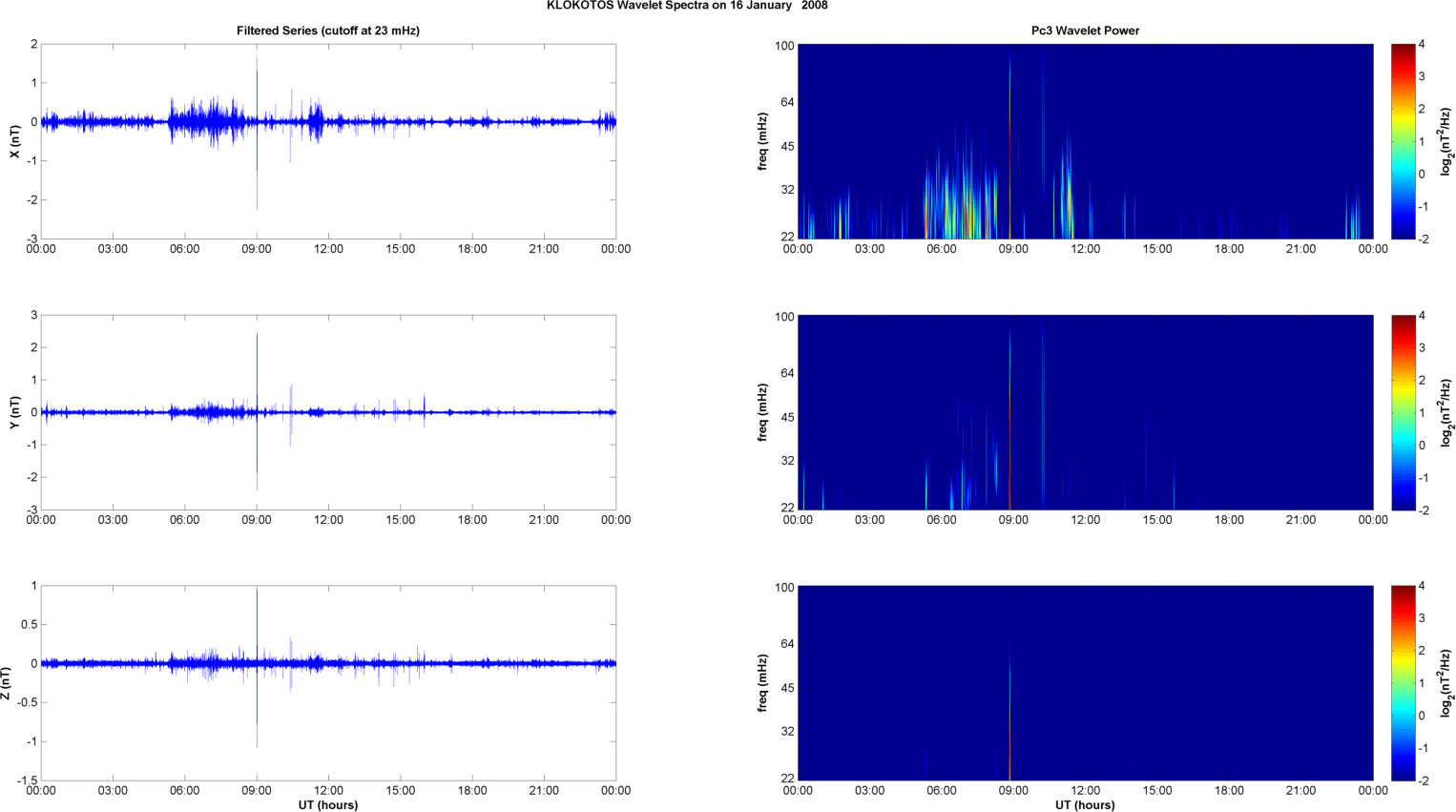Click the freq (mHz) label of the top spectrogram

tap(762, 141)
